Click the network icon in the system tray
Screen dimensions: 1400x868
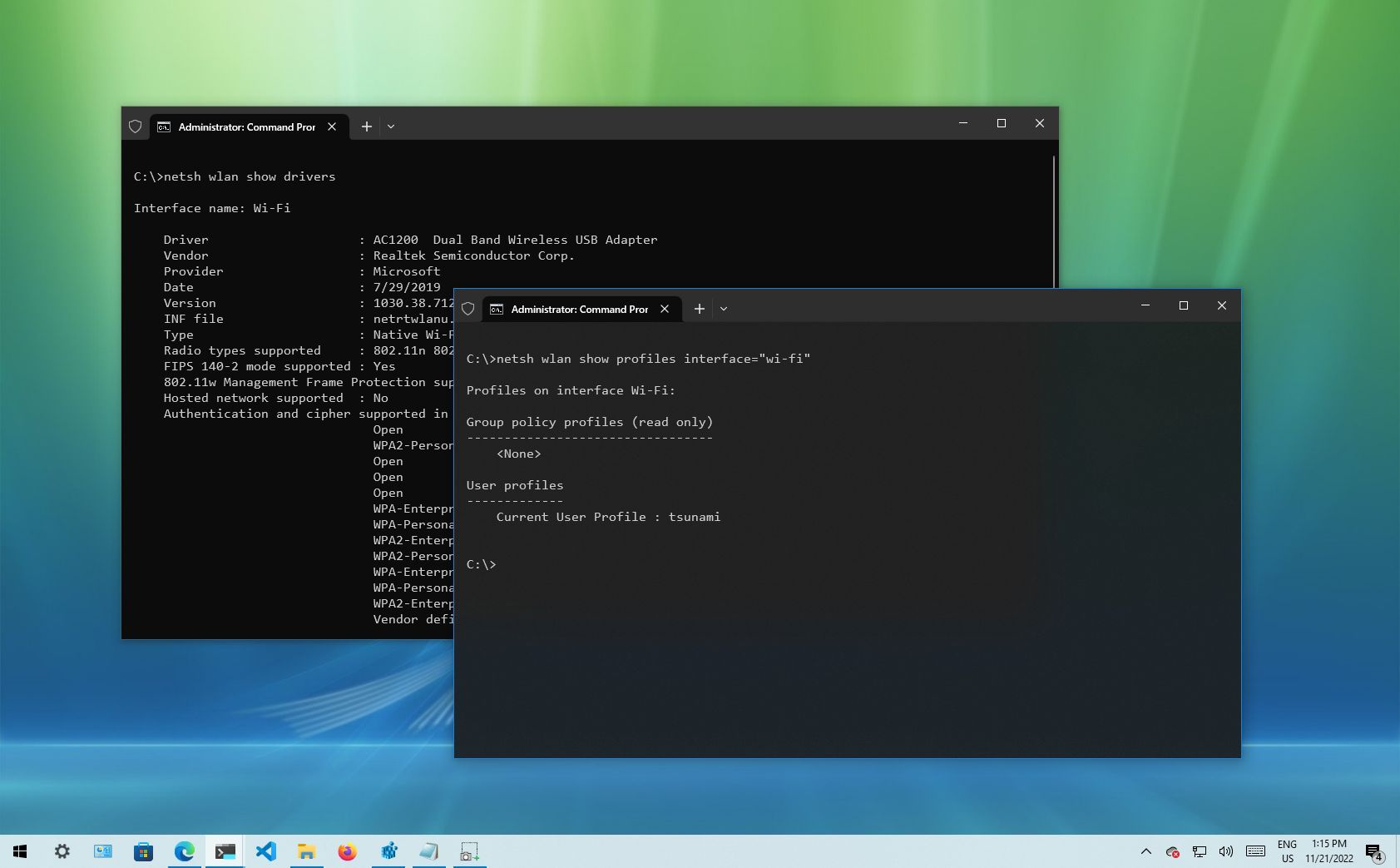click(1199, 851)
